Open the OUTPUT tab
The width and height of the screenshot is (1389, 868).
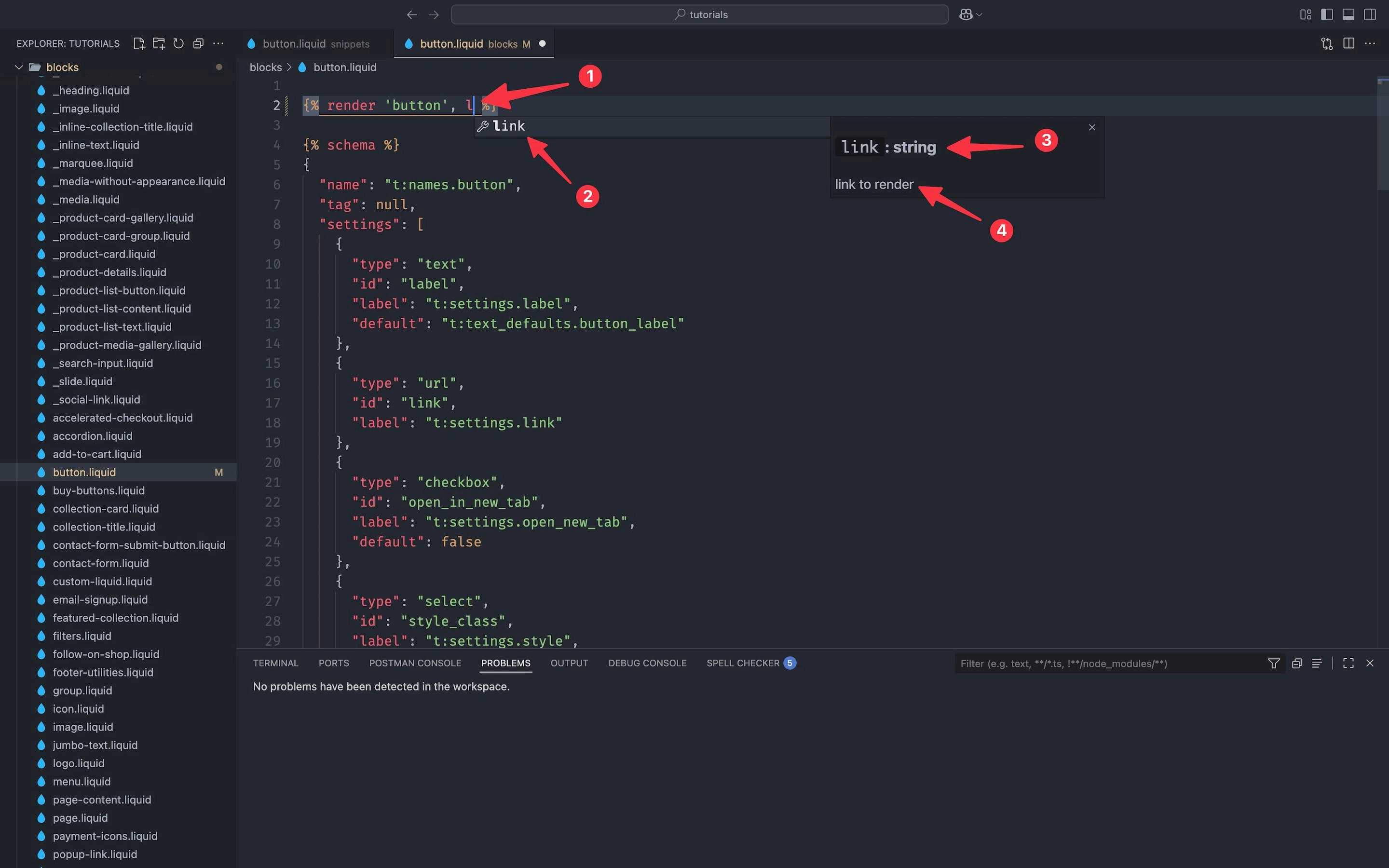coord(570,663)
